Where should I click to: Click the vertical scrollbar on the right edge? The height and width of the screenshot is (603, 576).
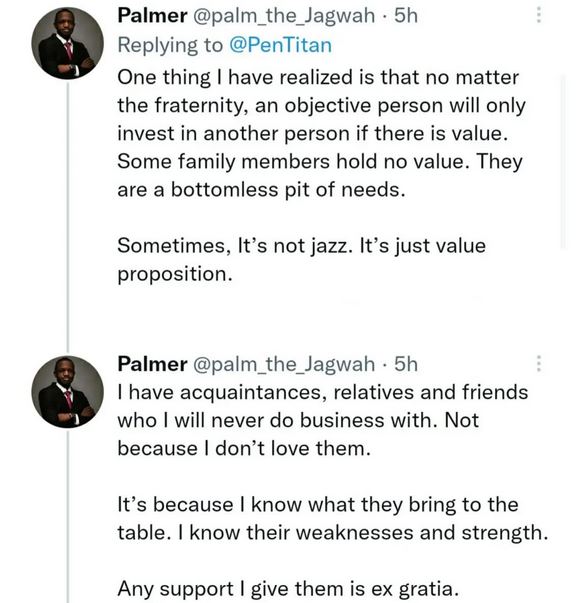(563, 162)
